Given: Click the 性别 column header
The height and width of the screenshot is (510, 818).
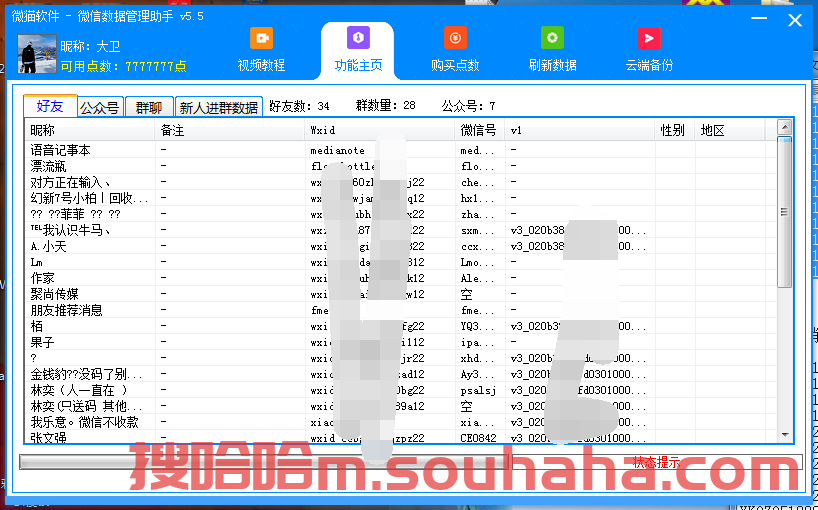Looking at the screenshot, I should [x=675, y=130].
